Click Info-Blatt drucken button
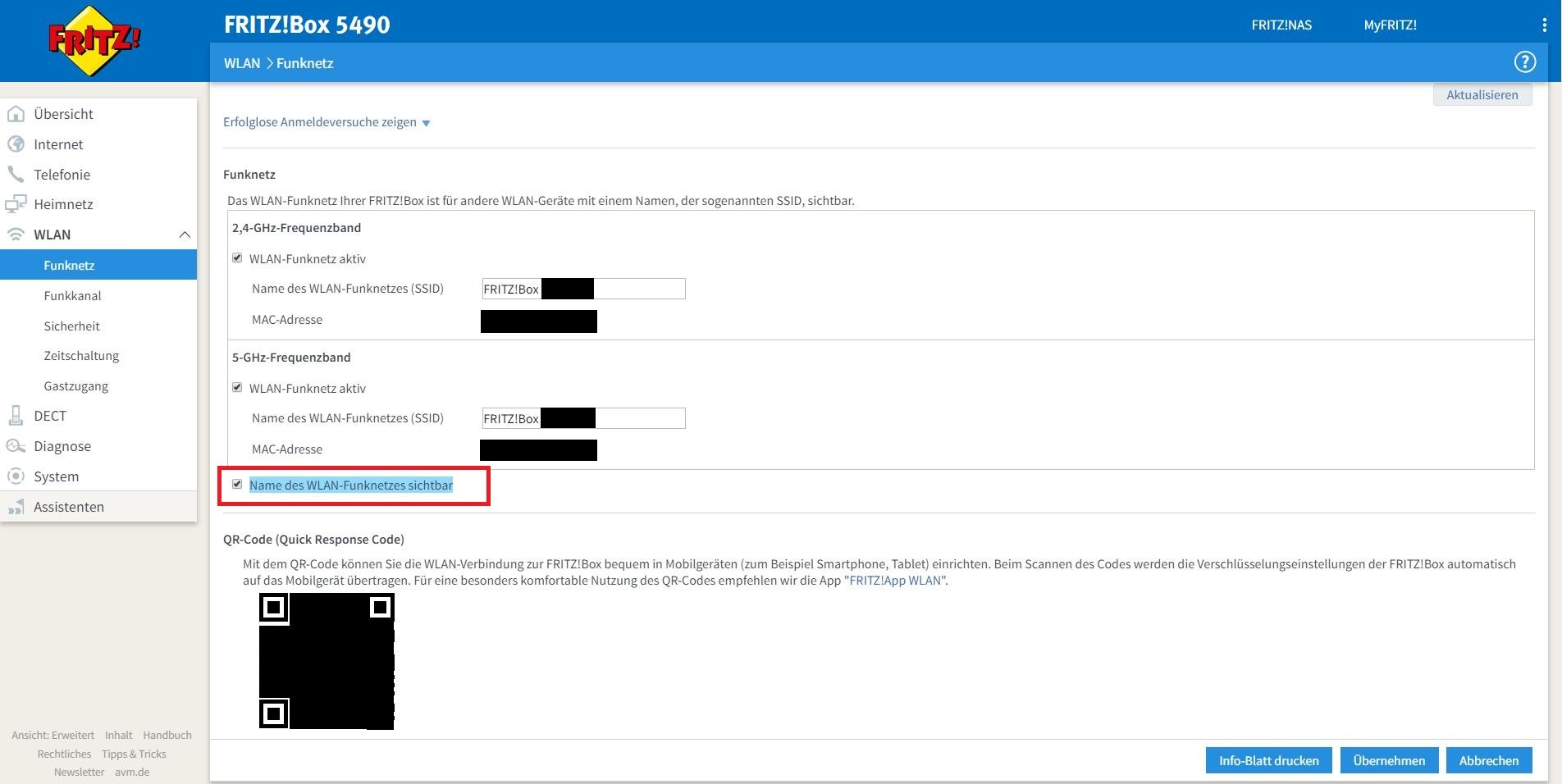Screen dimensions: 1562x784 click(x=1268, y=760)
